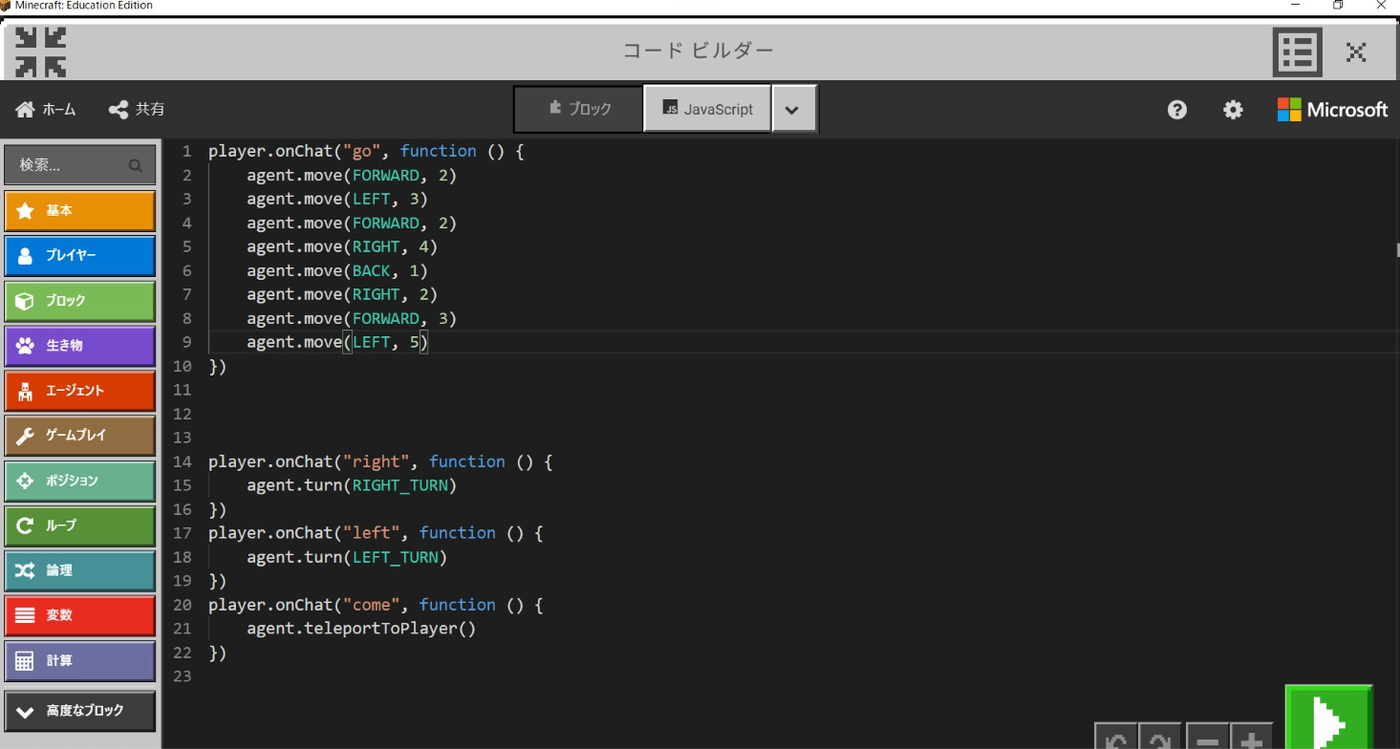Click the star icon beside 基本

click(x=25, y=211)
